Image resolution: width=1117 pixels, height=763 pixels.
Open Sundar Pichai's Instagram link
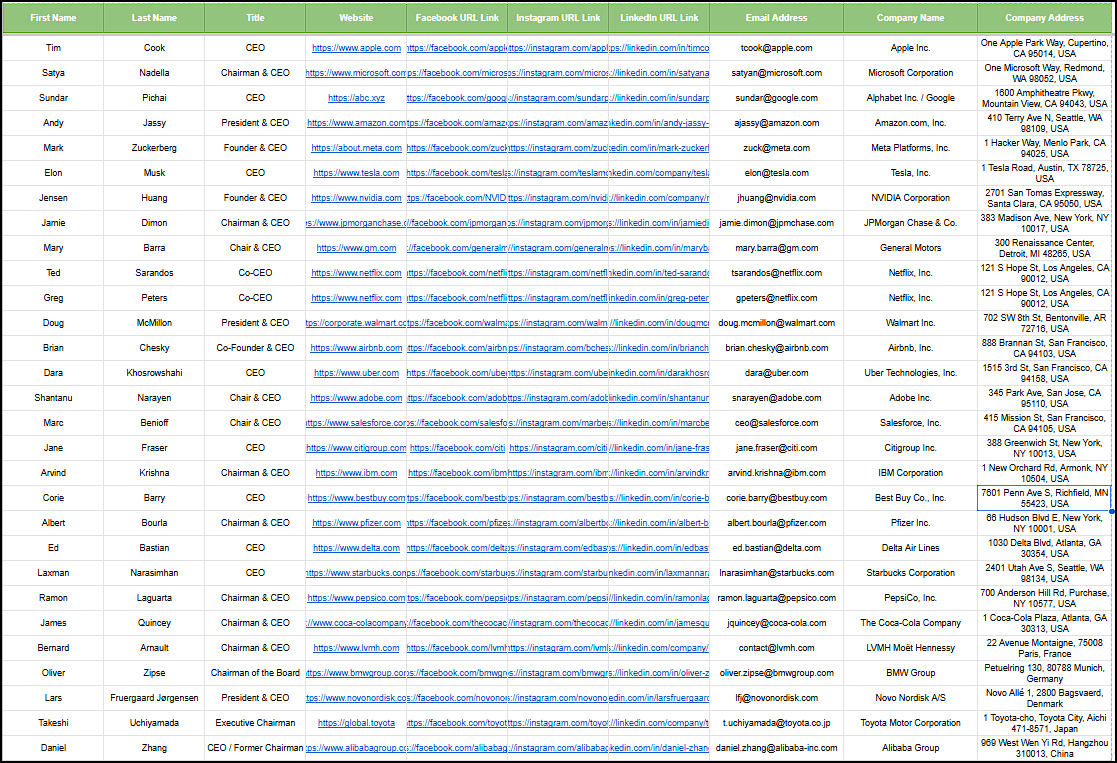click(558, 98)
